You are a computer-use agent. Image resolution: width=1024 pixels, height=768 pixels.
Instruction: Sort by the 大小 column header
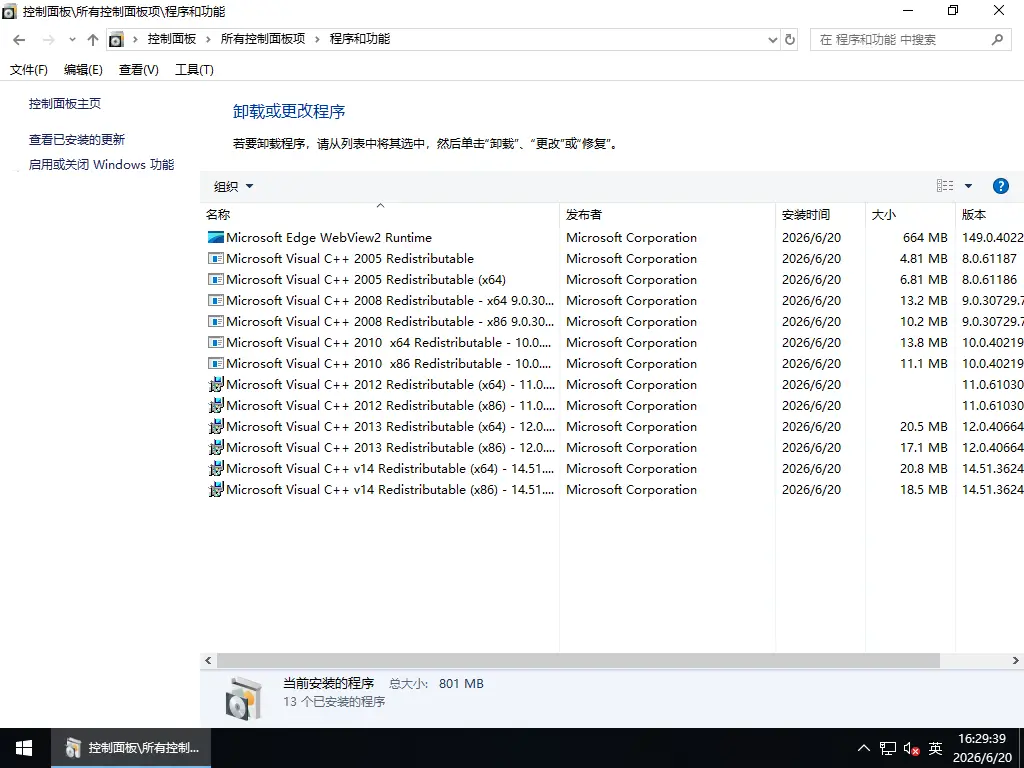pyautogui.click(x=910, y=214)
